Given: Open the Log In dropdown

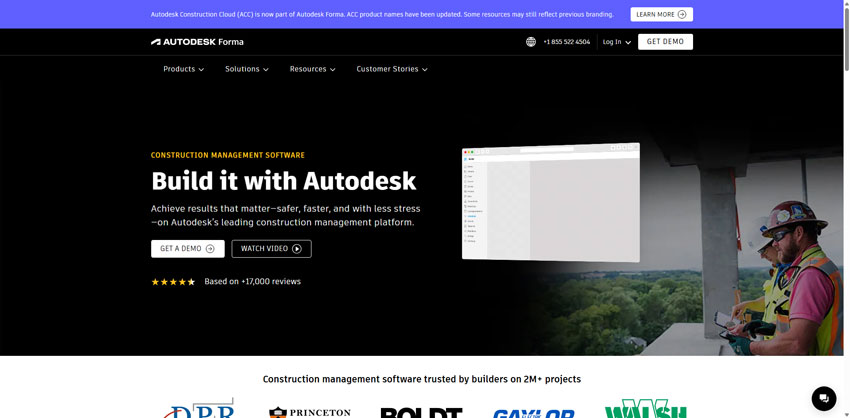Looking at the screenshot, I should (617, 42).
